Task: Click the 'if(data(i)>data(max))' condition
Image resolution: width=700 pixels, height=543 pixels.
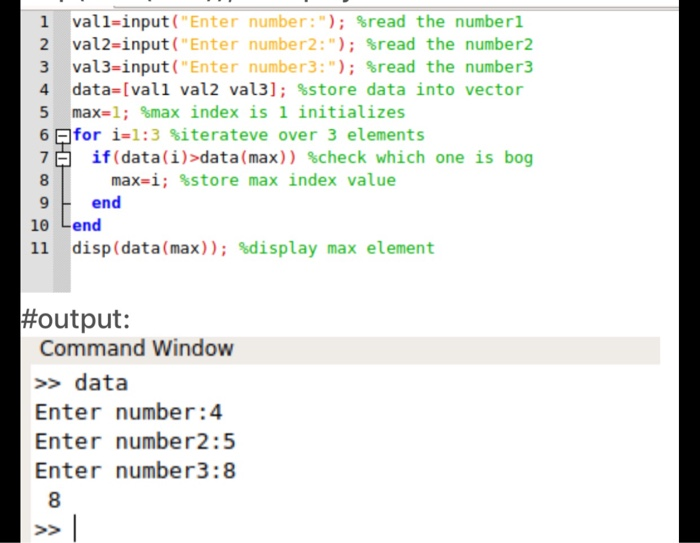Action: tap(194, 158)
